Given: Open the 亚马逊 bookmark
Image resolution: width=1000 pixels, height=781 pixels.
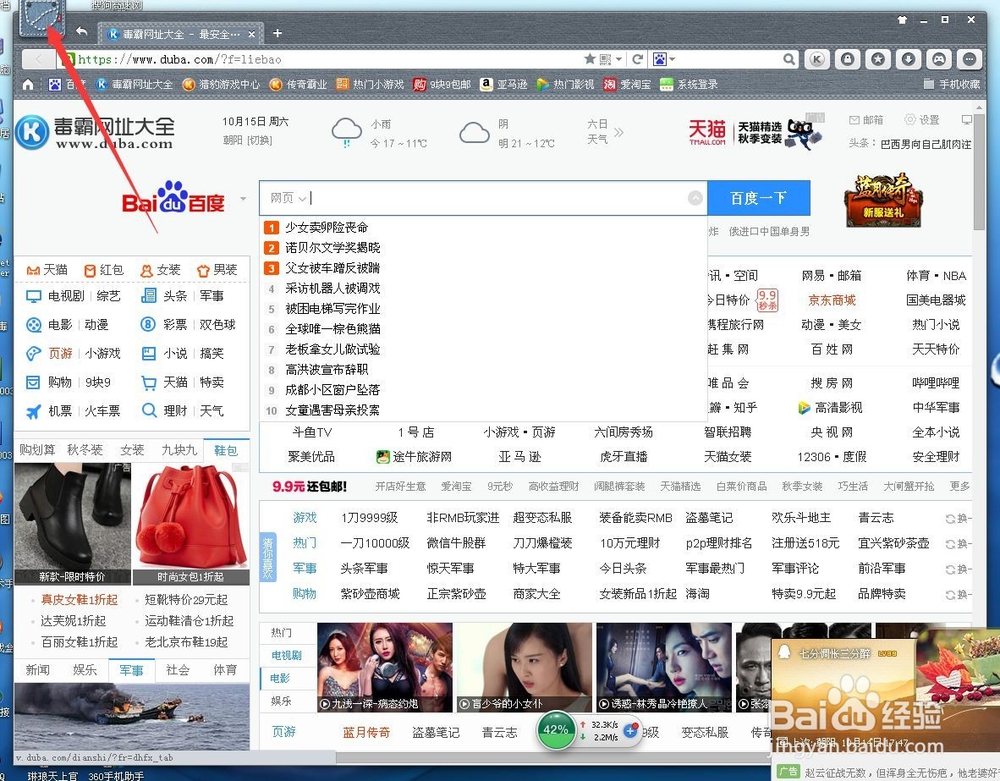Looking at the screenshot, I should pyautogui.click(x=503, y=84).
